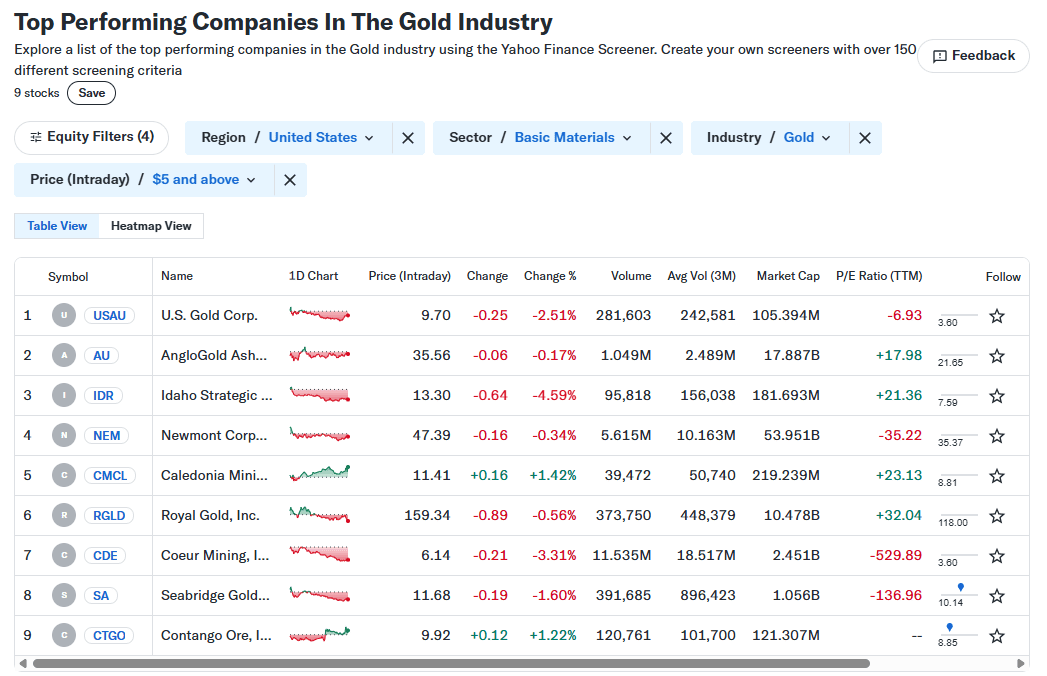Remove the Industry Gold filter with X
Image resolution: width=1047 pixels, height=676 pixels.
pyautogui.click(x=865, y=138)
